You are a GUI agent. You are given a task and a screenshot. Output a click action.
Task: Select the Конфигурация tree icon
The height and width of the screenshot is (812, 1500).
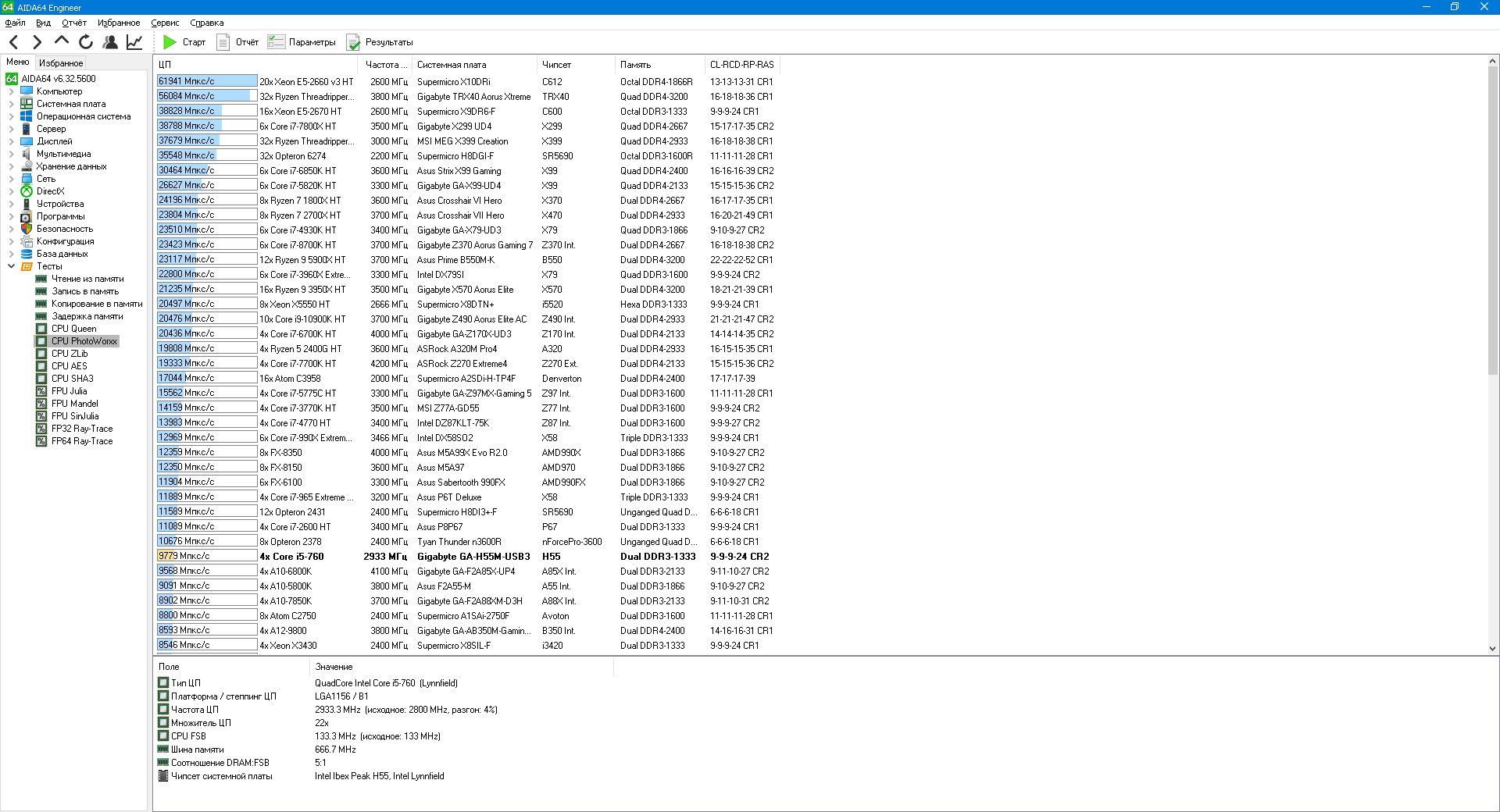(27, 241)
